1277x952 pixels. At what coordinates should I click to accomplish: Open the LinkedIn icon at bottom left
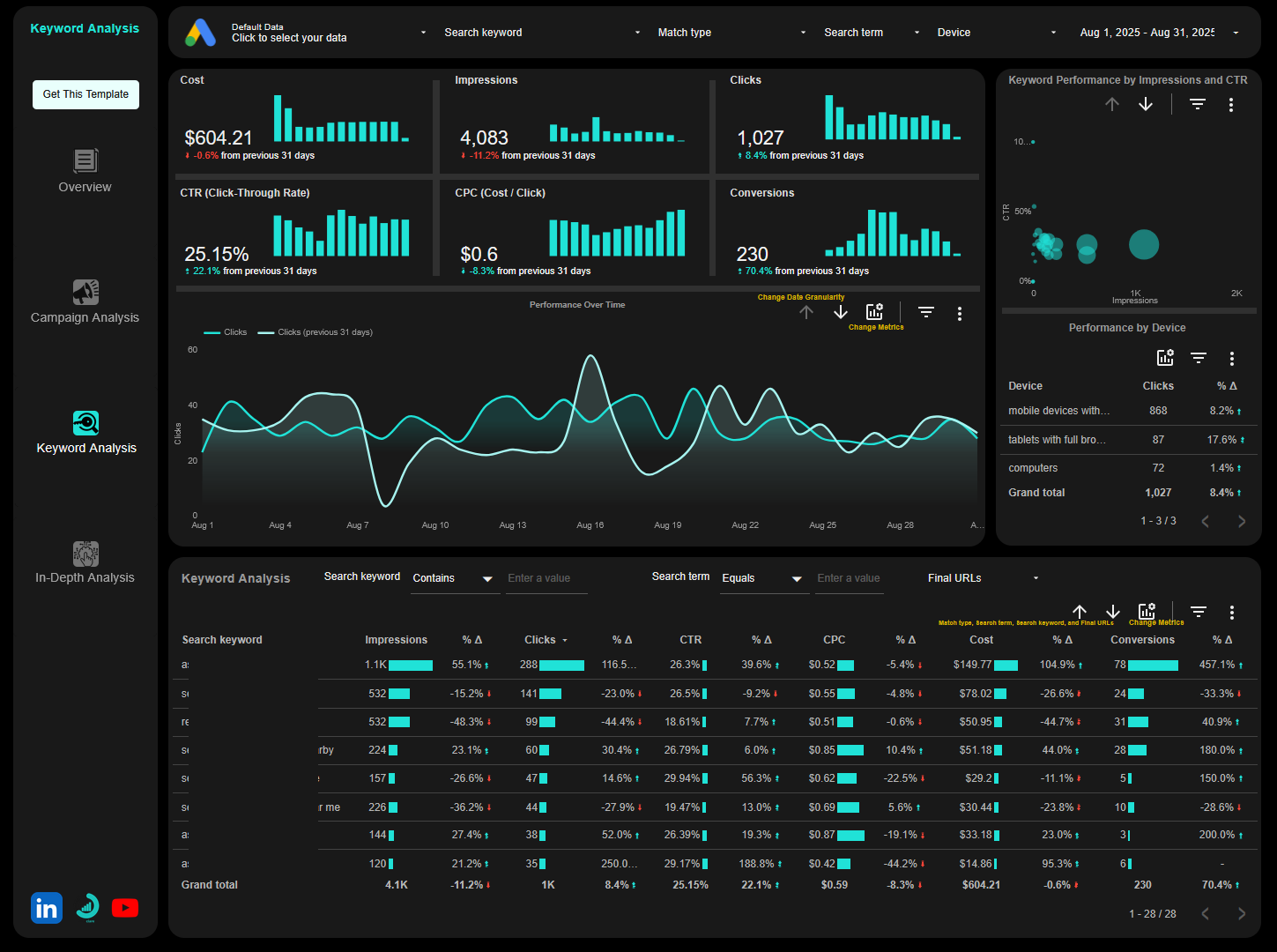click(x=46, y=907)
